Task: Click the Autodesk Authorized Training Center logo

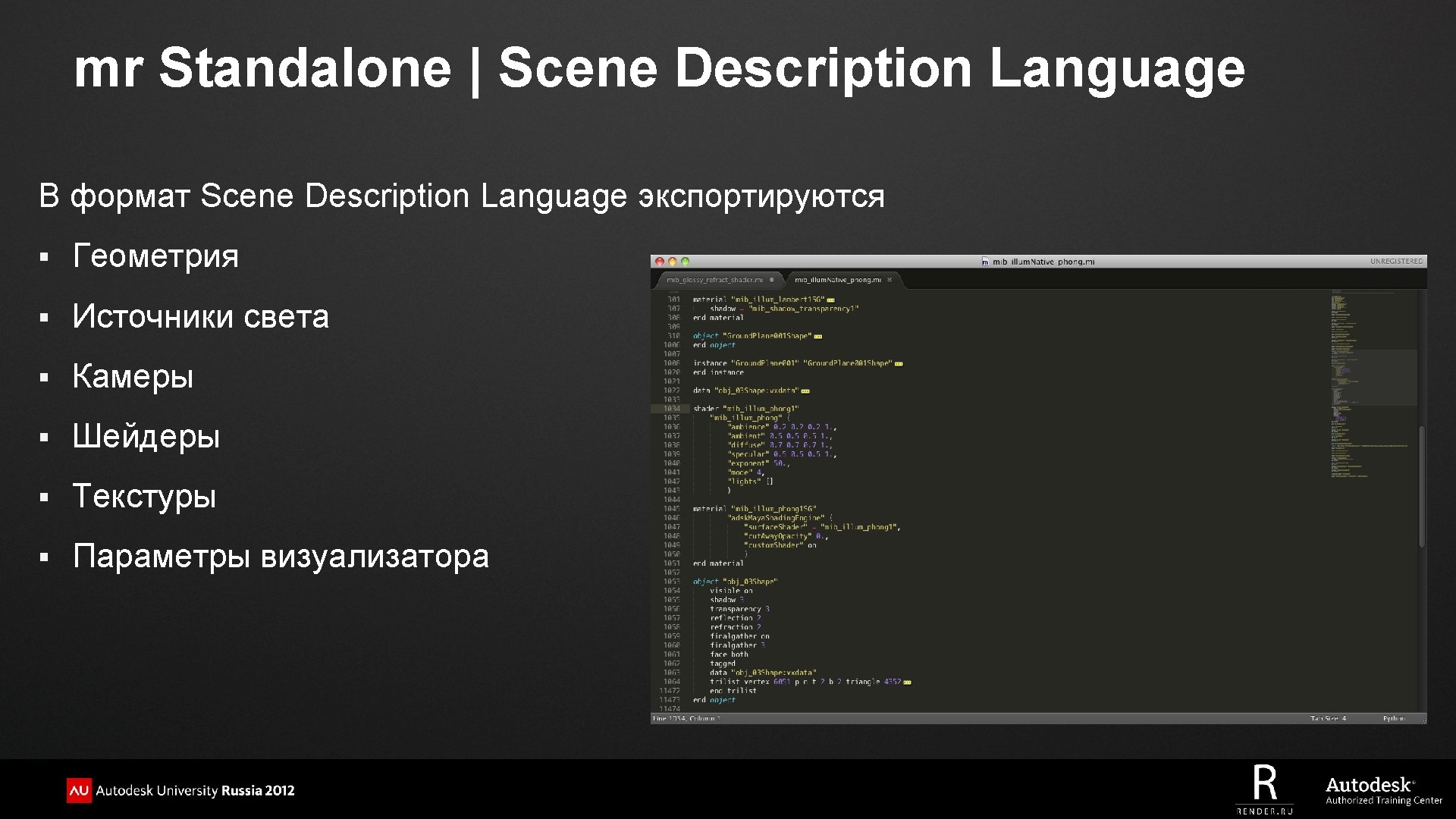Action: click(1383, 790)
